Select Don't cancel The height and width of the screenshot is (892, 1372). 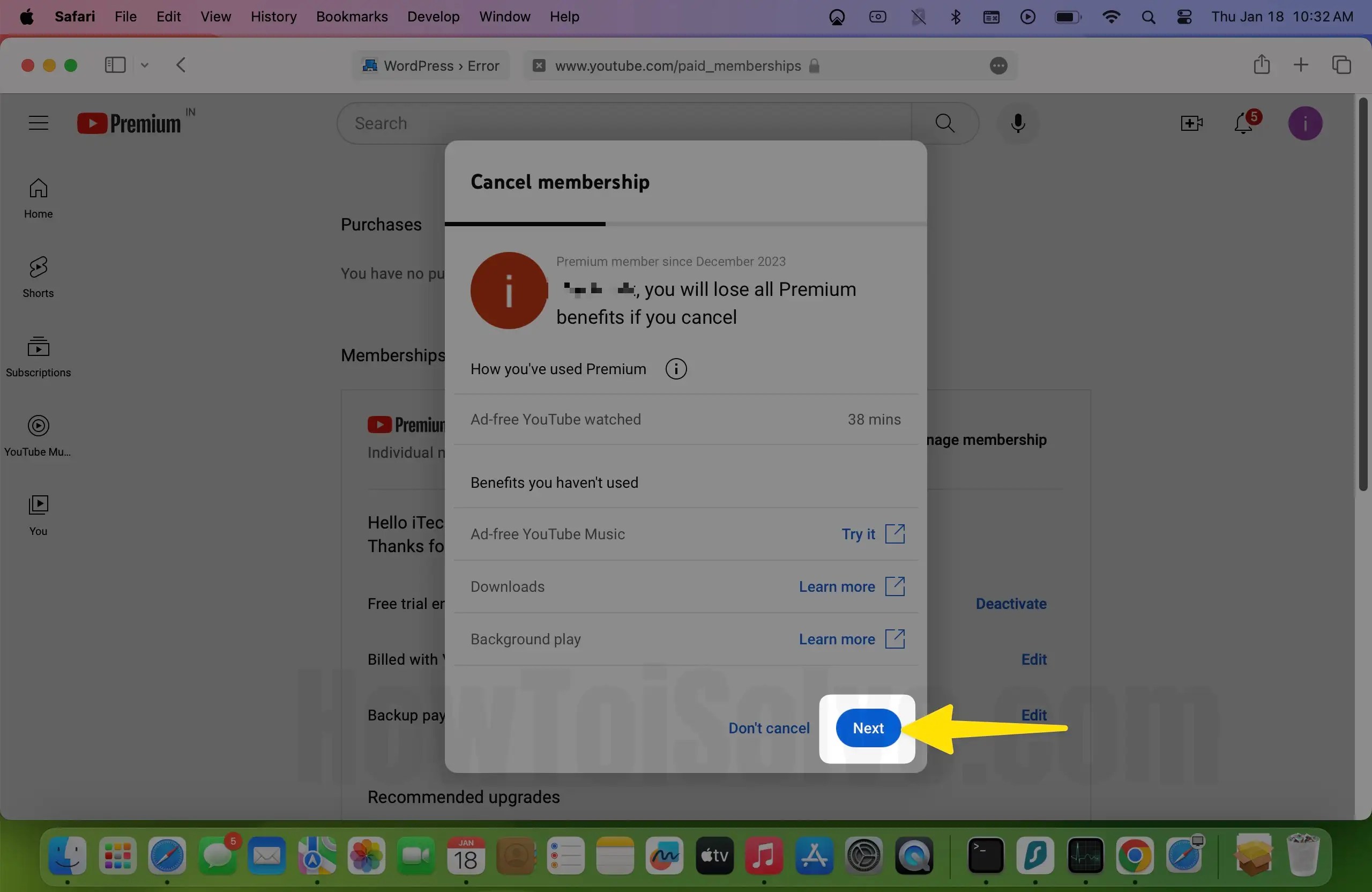pyautogui.click(x=769, y=727)
